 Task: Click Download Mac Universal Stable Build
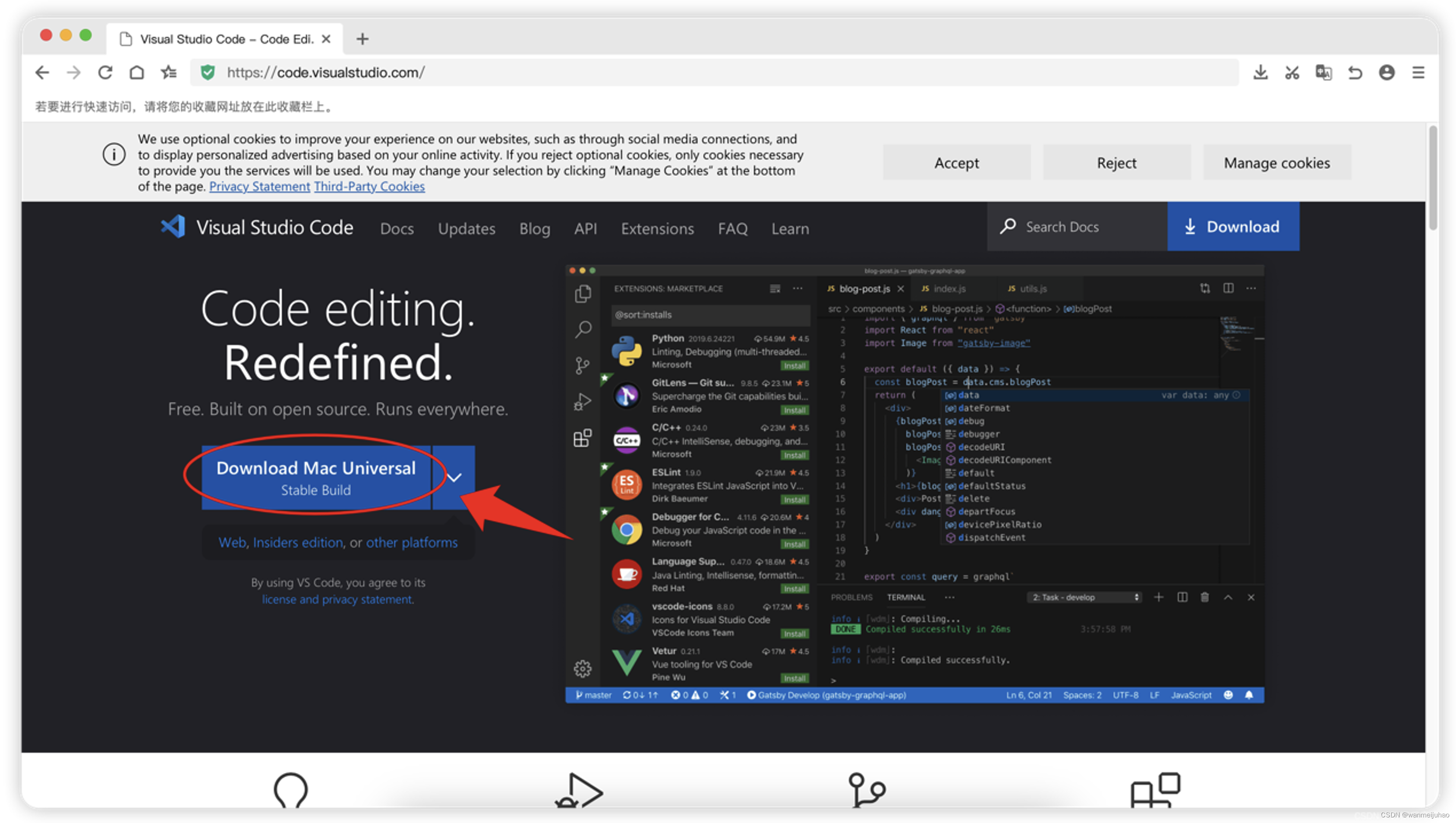316,478
